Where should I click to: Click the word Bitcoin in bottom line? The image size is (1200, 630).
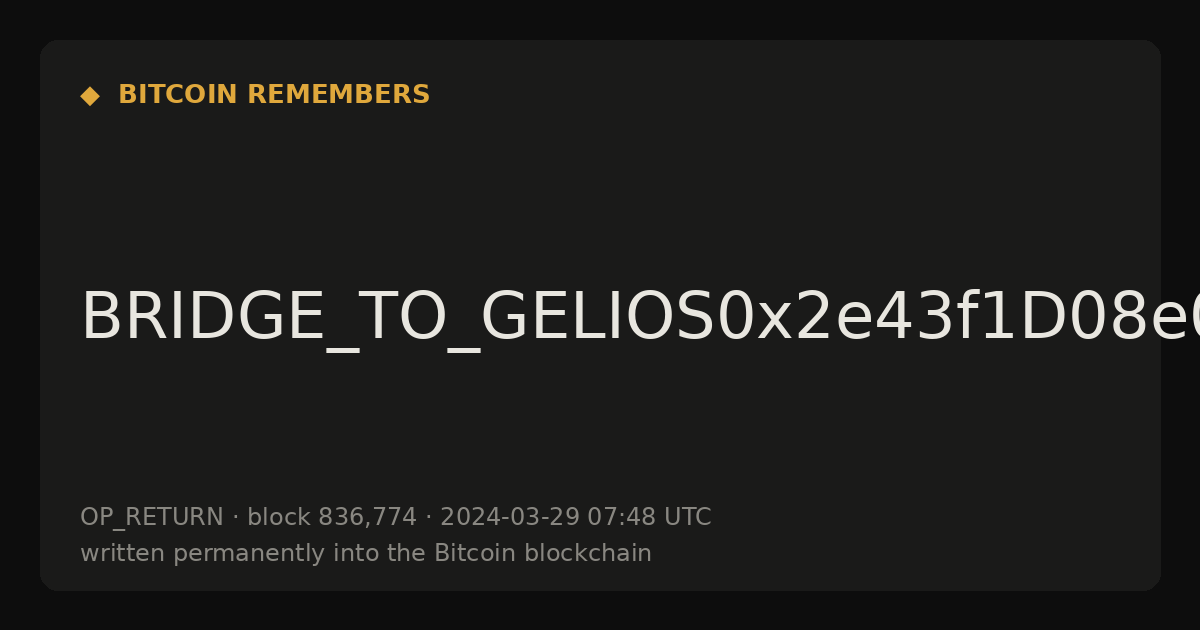pos(468,553)
